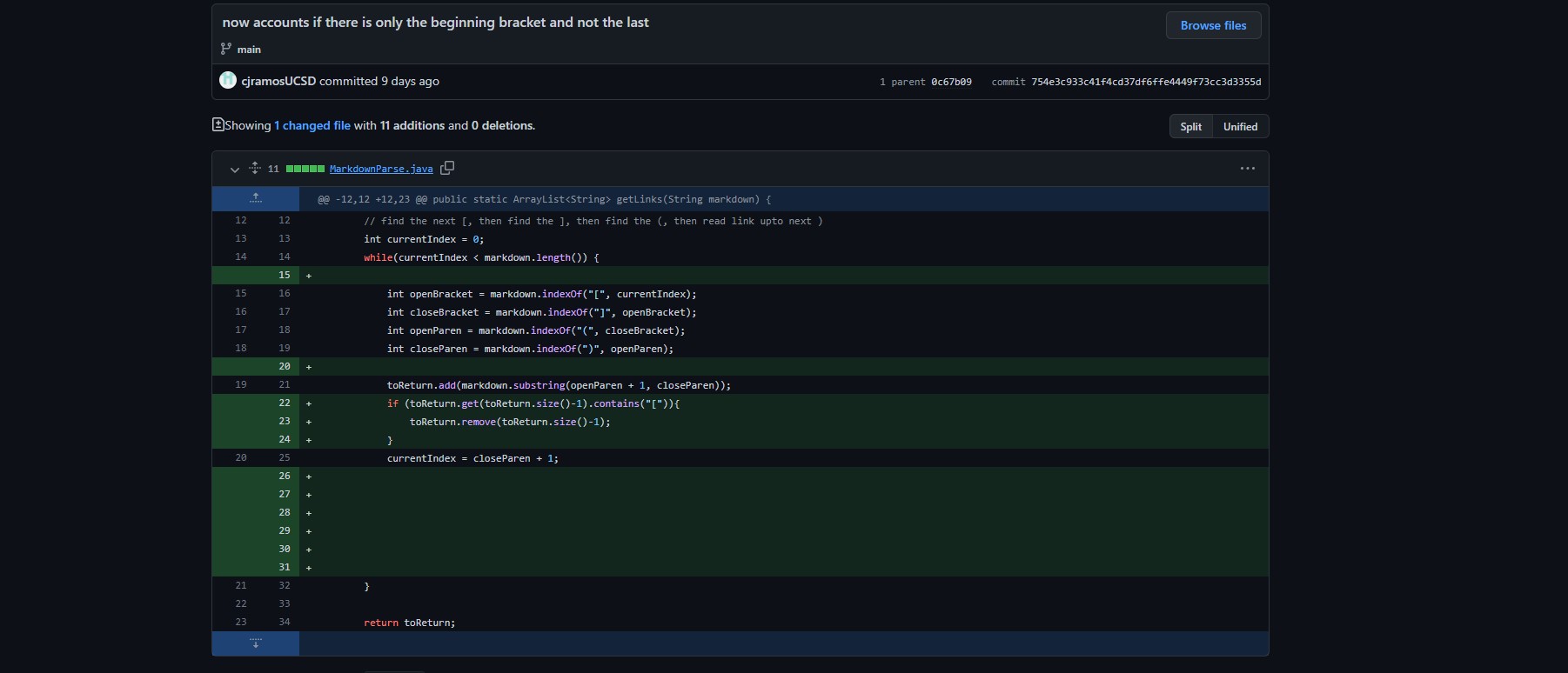The height and width of the screenshot is (673, 1568).
Task: Click the Browse files button
Action: (1213, 25)
